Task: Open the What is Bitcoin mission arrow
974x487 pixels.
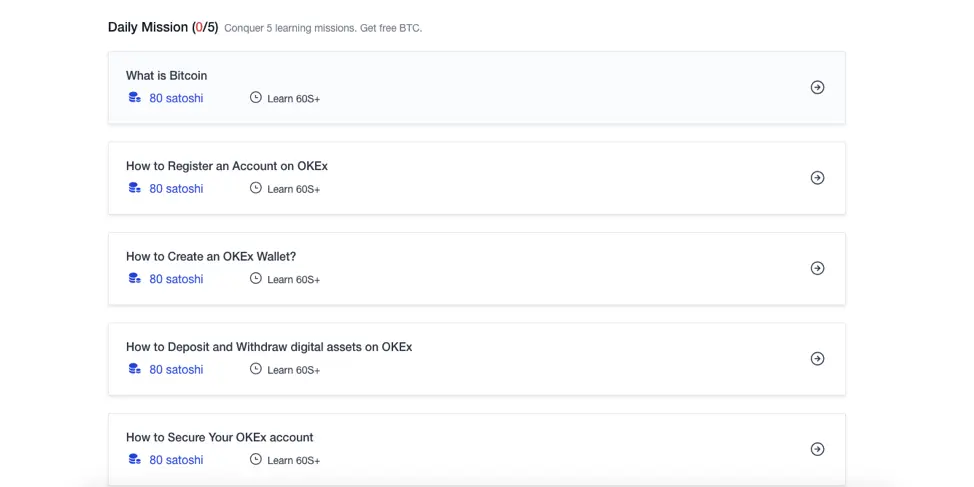Action: (x=817, y=88)
